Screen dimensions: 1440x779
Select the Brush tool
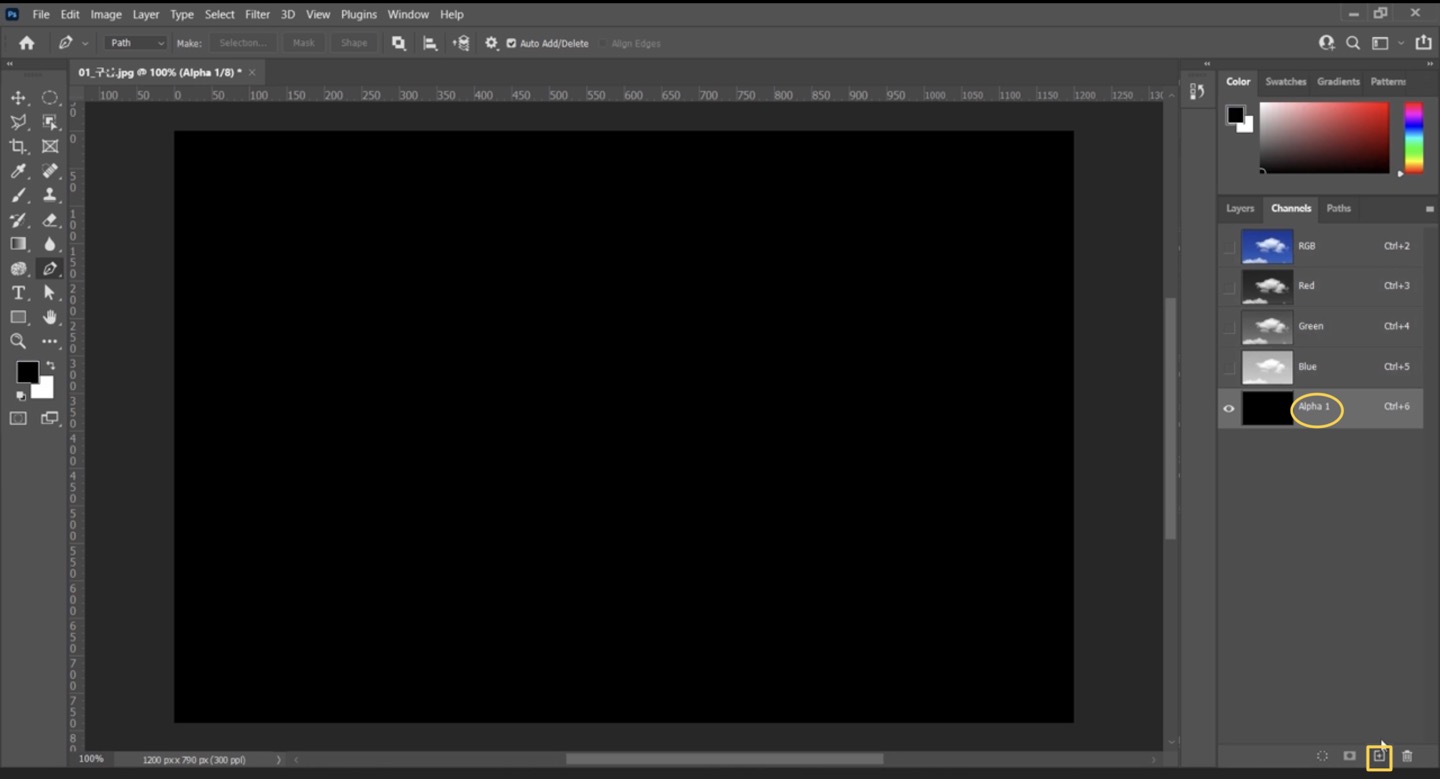pos(18,195)
